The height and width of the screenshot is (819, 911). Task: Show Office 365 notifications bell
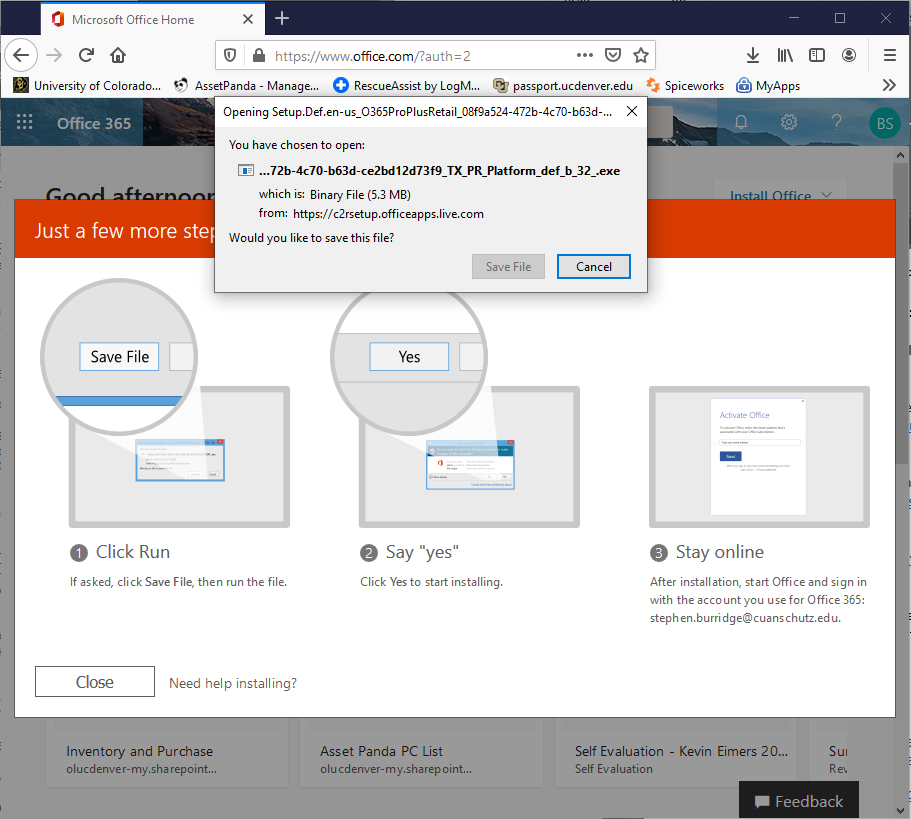[741, 122]
